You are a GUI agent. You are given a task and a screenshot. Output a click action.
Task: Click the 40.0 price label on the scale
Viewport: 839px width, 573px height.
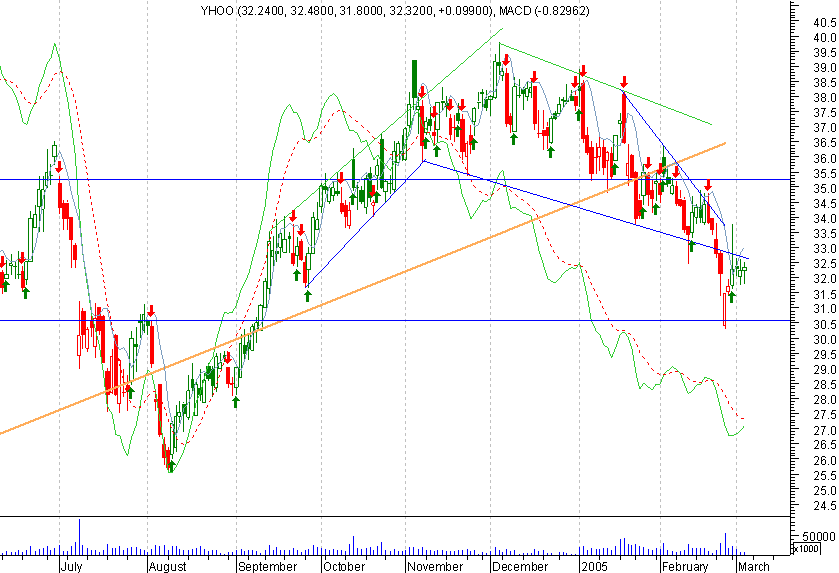pyautogui.click(x=825, y=37)
